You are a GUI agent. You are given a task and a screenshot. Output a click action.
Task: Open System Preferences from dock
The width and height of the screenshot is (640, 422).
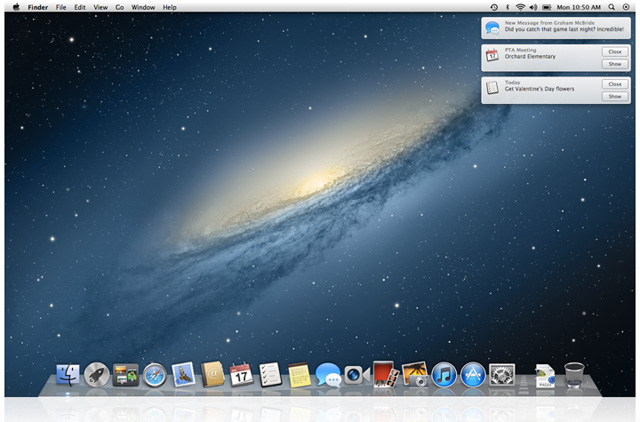pyautogui.click(x=501, y=375)
